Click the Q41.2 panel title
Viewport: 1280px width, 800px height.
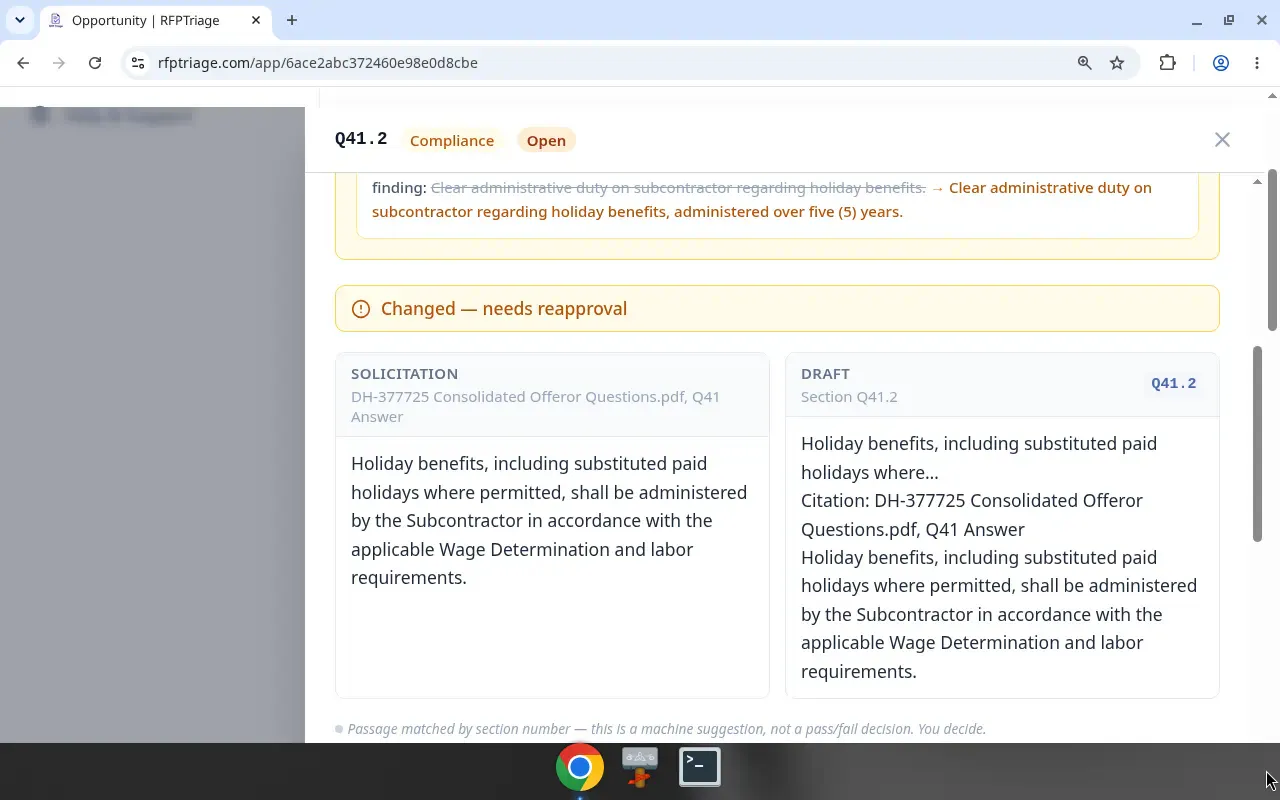361,140
